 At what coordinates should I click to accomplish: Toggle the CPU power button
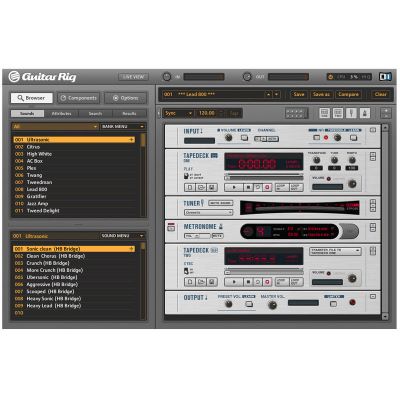[x=331, y=77]
